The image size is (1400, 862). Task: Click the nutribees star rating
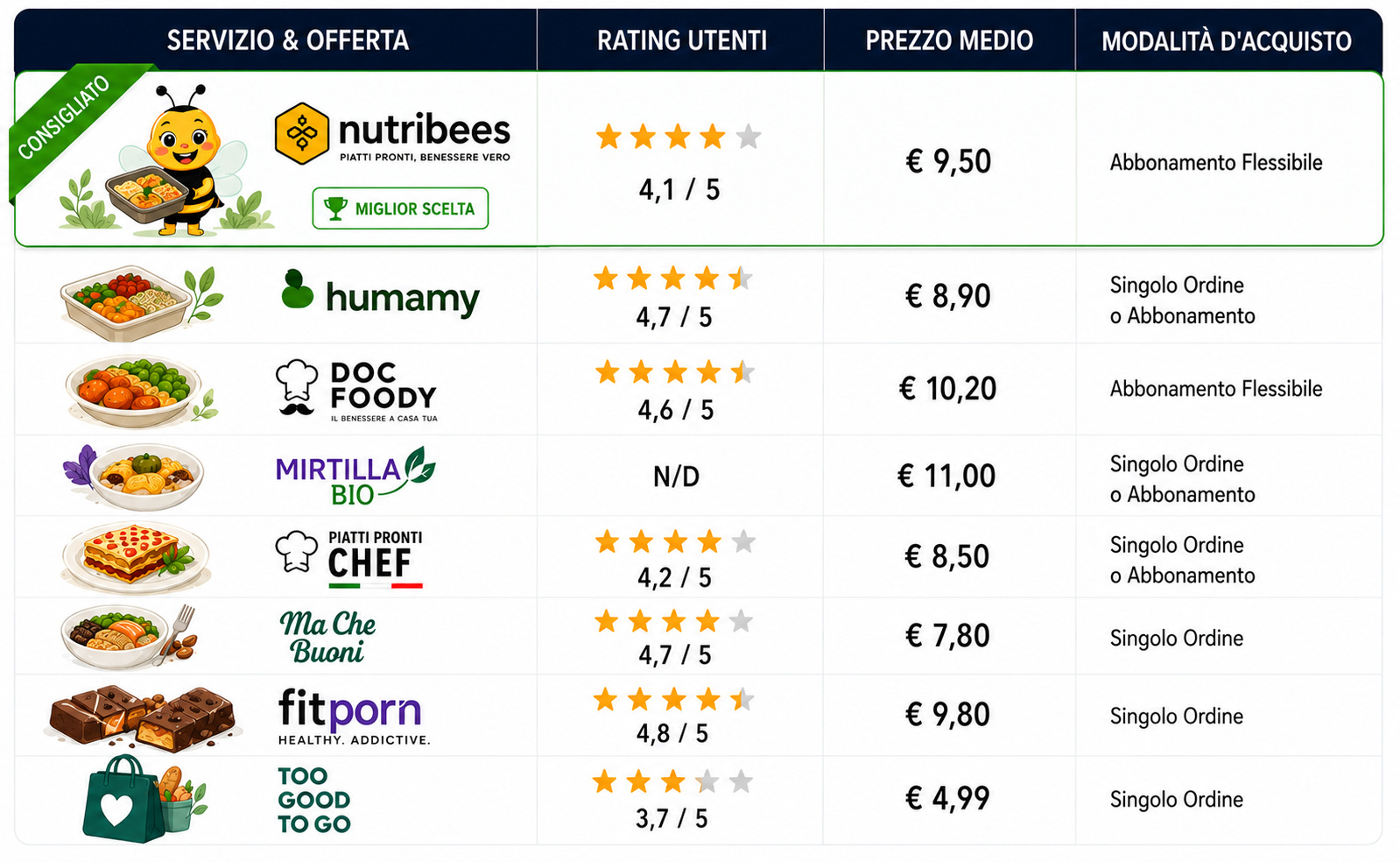pos(679,137)
